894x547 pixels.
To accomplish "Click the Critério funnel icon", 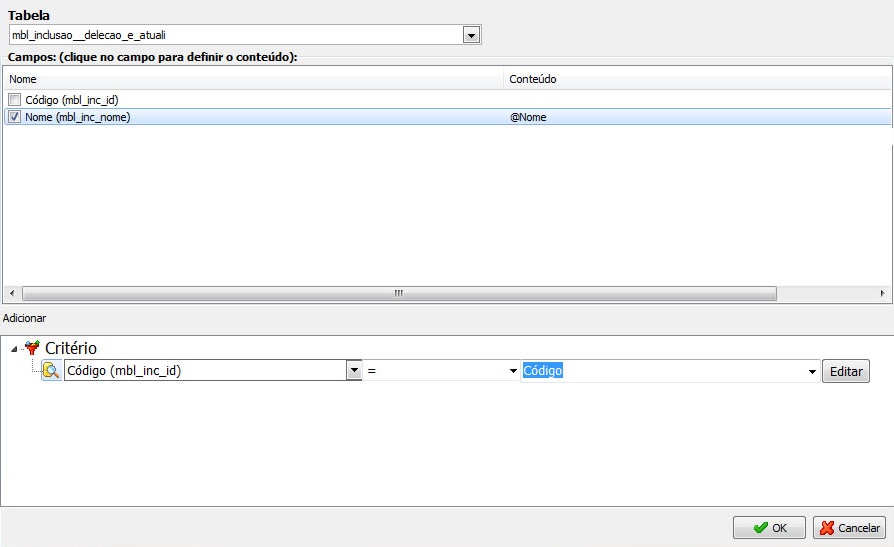I will [x=31, y=348].
